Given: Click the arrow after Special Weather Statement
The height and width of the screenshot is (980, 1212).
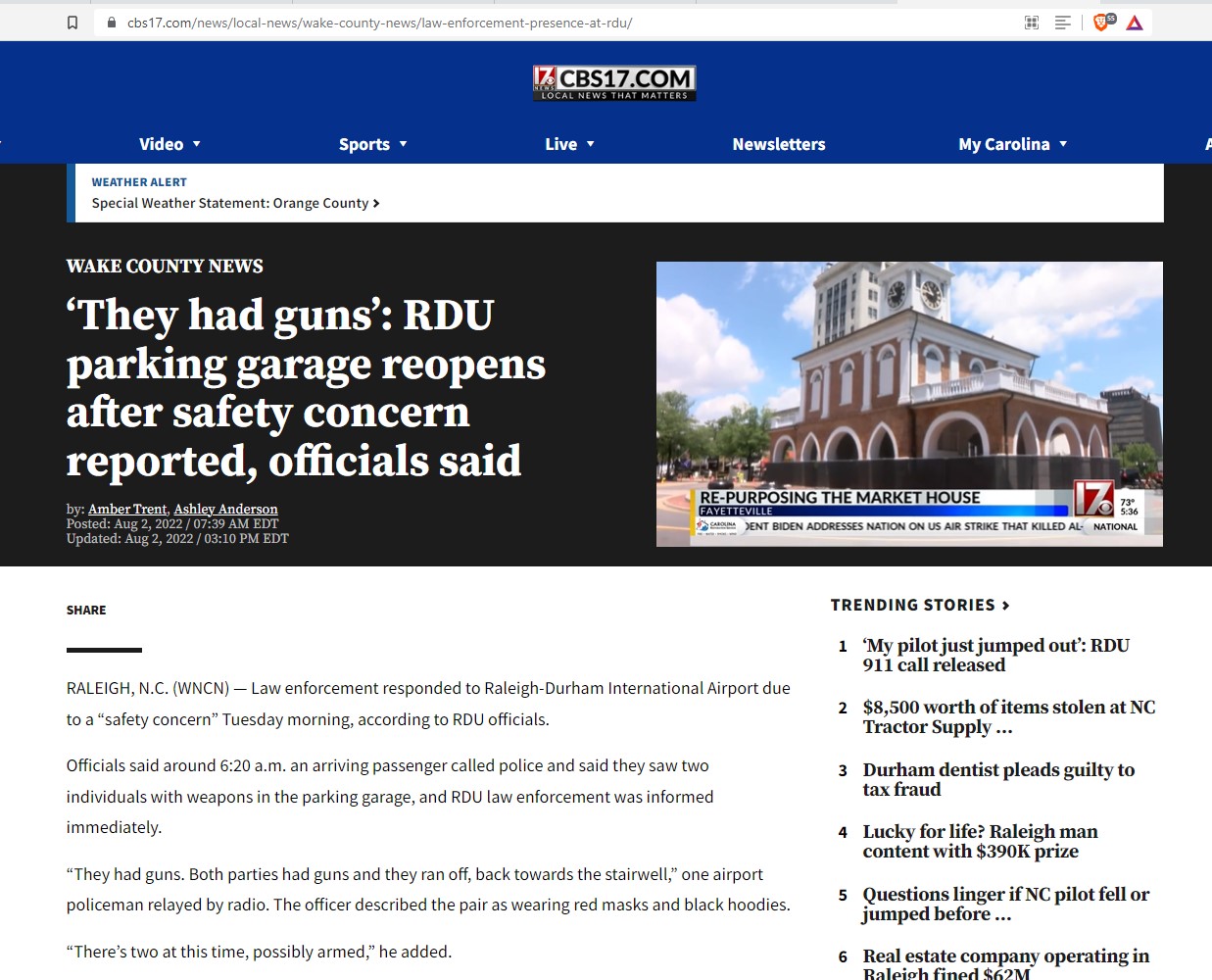Looking at the screenshot, I should pos(376,204).
